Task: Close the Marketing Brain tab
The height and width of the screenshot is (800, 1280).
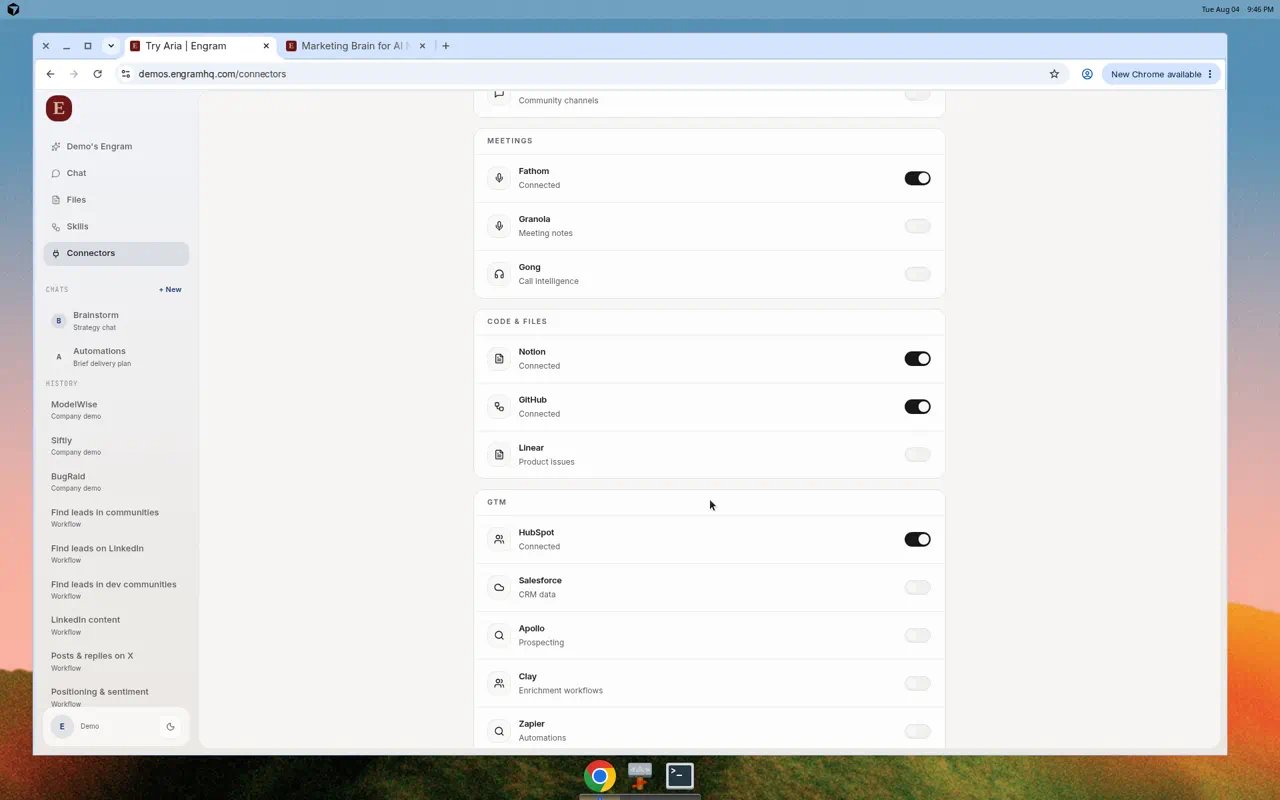Action: tap(422, 46)
